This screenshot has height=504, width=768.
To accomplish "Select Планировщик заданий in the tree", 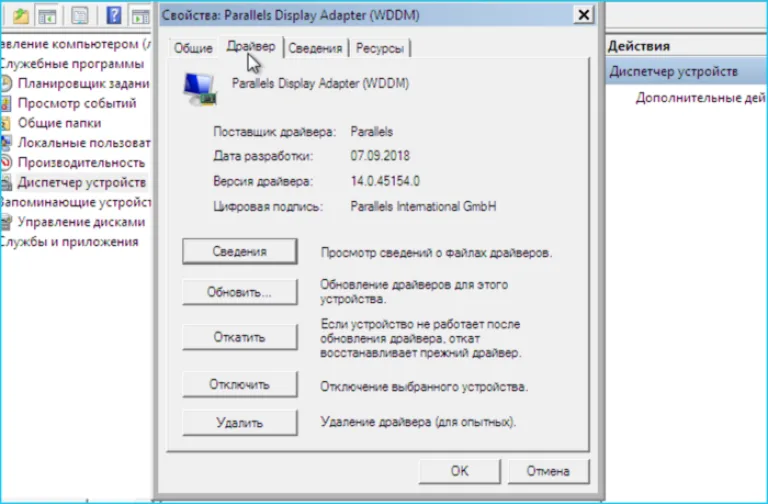I will coord(83,84).
